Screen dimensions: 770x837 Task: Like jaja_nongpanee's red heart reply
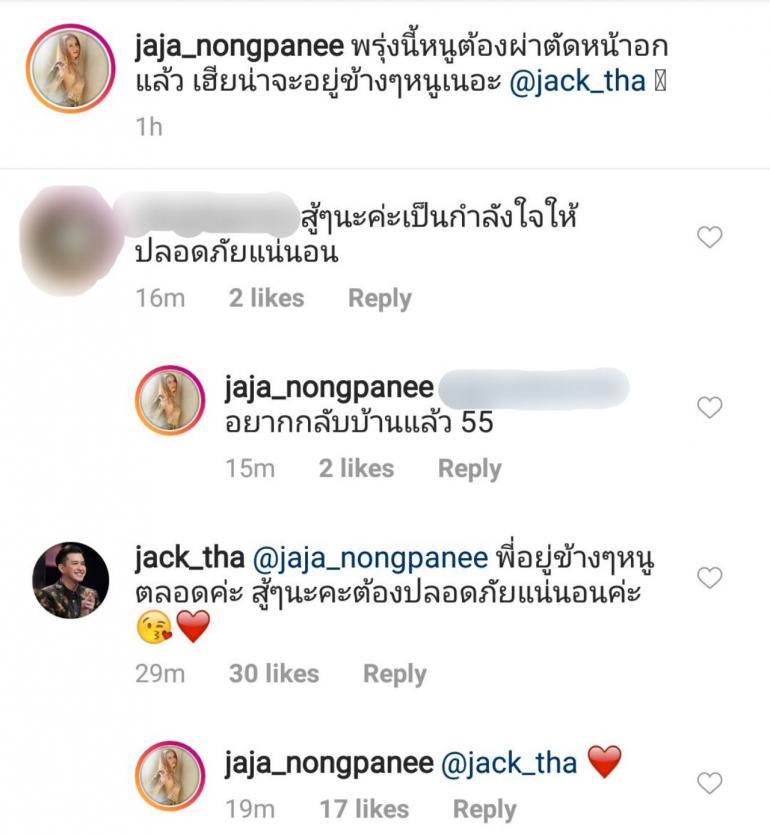[710, 783]
